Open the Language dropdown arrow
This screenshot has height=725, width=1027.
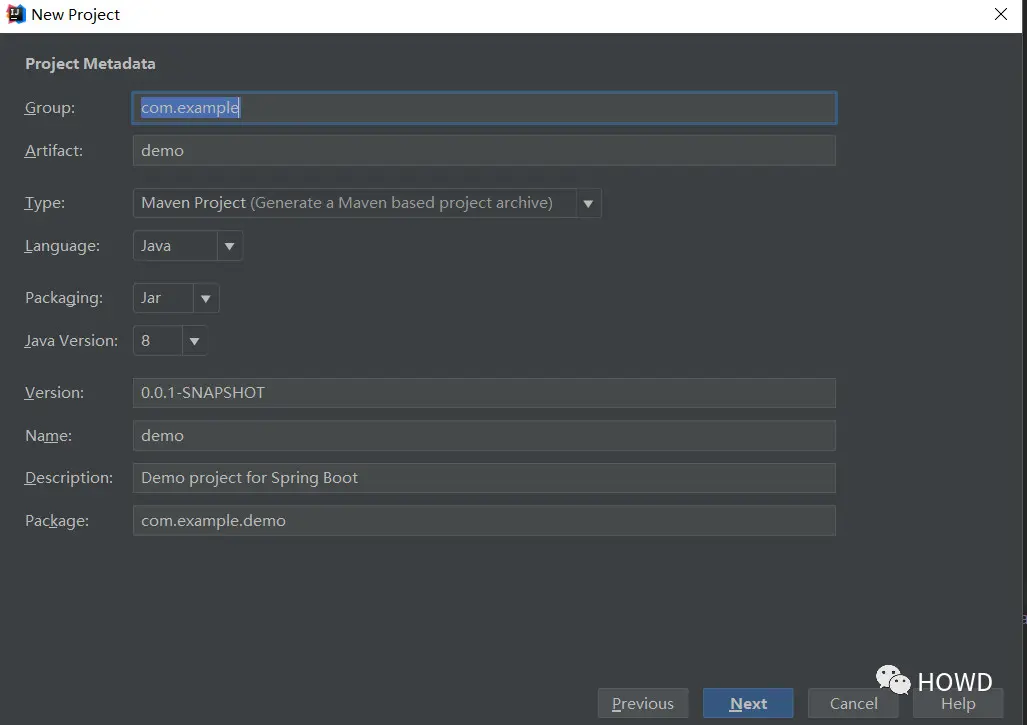click(x=229, y=246)
